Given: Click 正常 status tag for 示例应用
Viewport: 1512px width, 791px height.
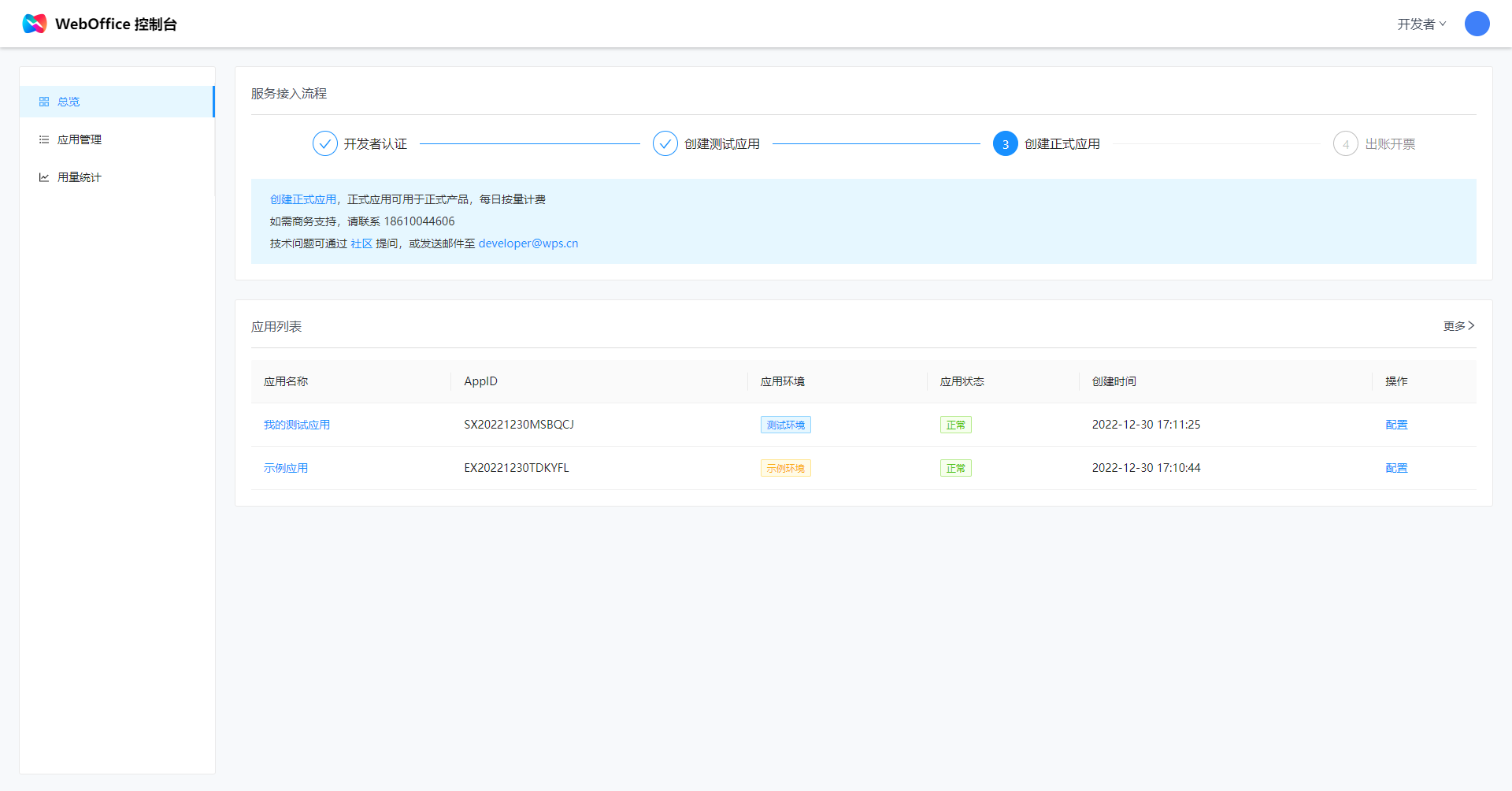Looking at the screenshot, I should 956,468.
